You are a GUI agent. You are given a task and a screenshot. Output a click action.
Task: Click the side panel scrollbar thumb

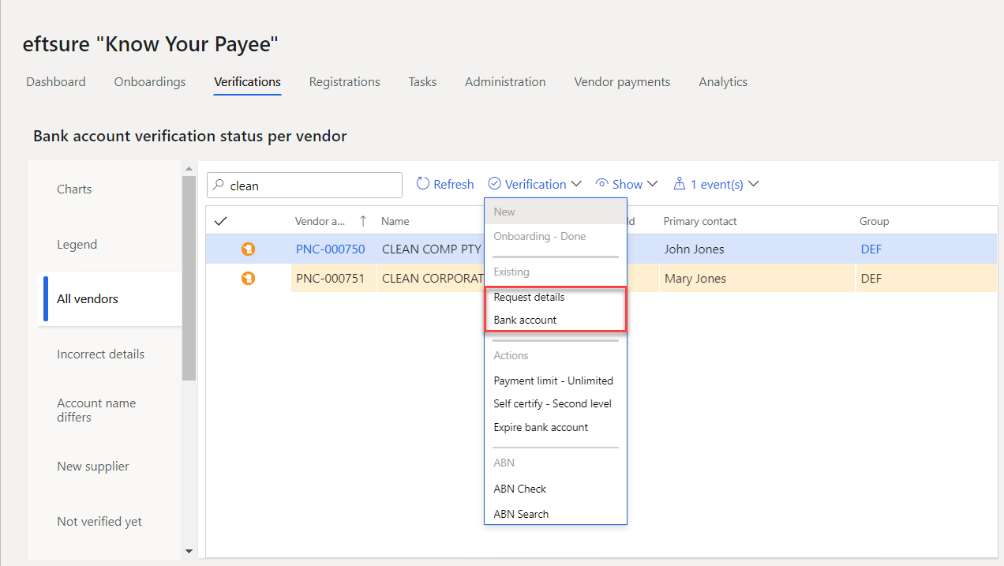(189, 278)
